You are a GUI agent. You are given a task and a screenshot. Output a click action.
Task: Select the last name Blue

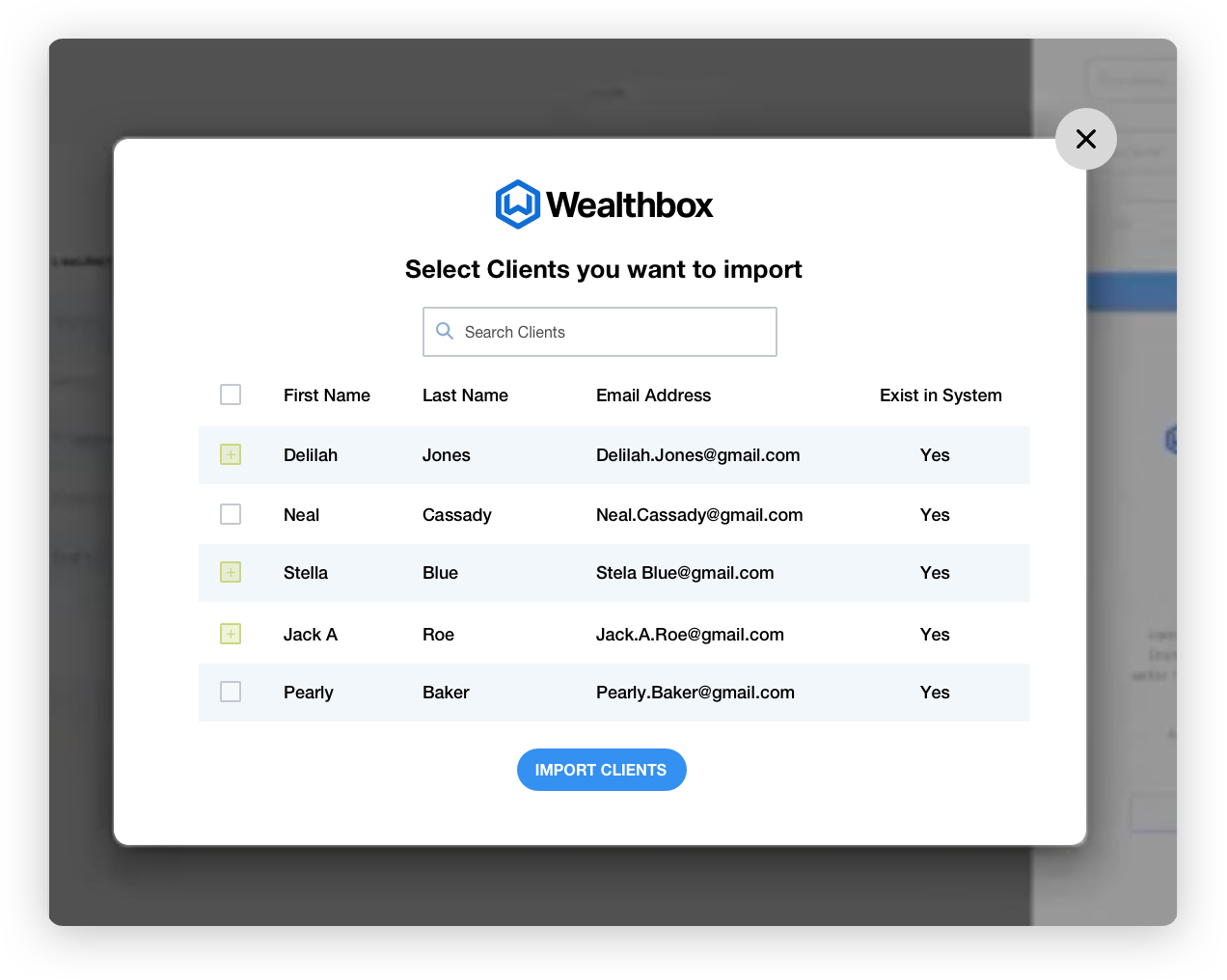440,573
